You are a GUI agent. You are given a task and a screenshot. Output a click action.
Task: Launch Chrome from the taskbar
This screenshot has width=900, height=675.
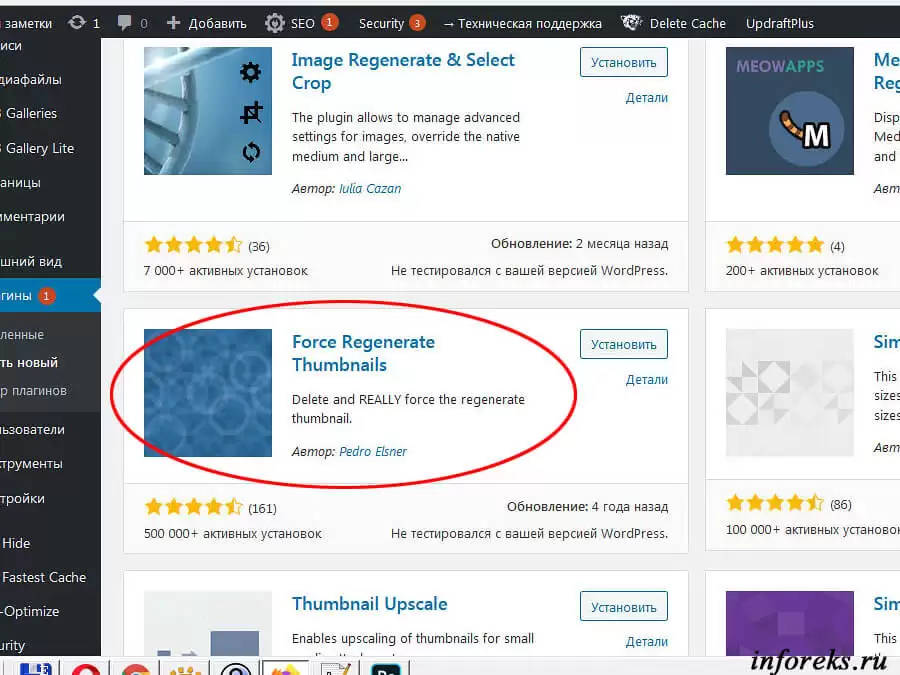135,669
